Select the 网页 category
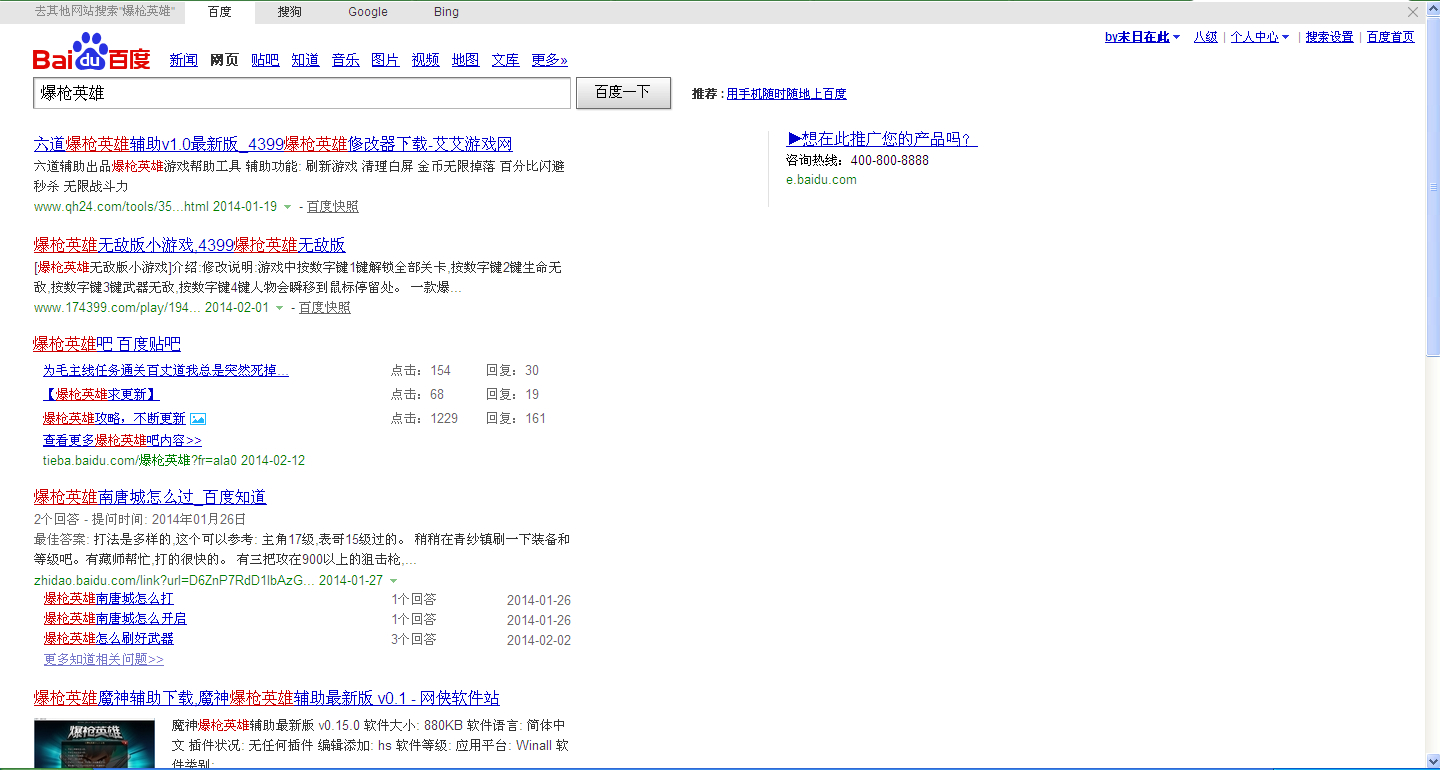This screenshot has width=1440, height=770. pos(225,60)
